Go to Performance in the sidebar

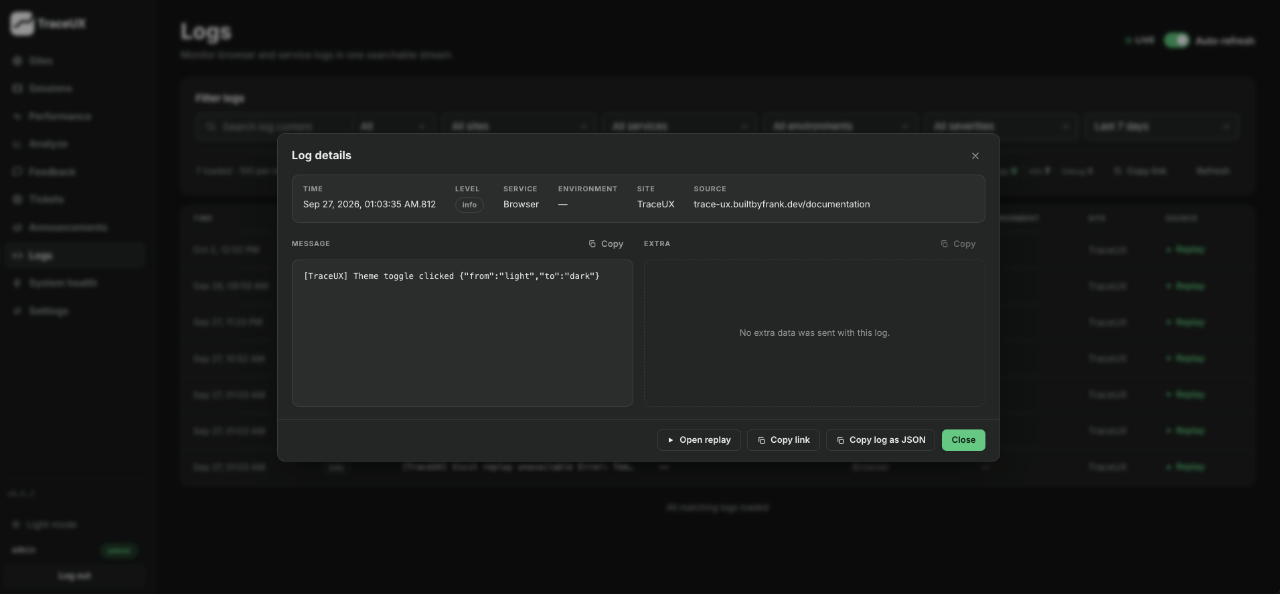click(x=75, y=116)
